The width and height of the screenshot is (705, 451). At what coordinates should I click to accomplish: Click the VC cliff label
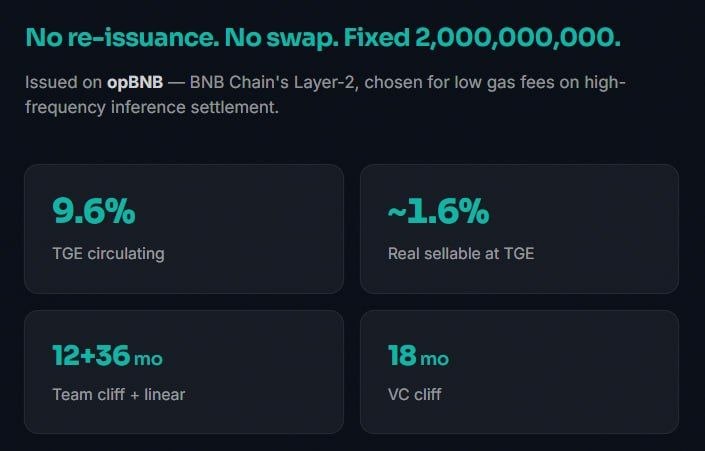(415, 394)
